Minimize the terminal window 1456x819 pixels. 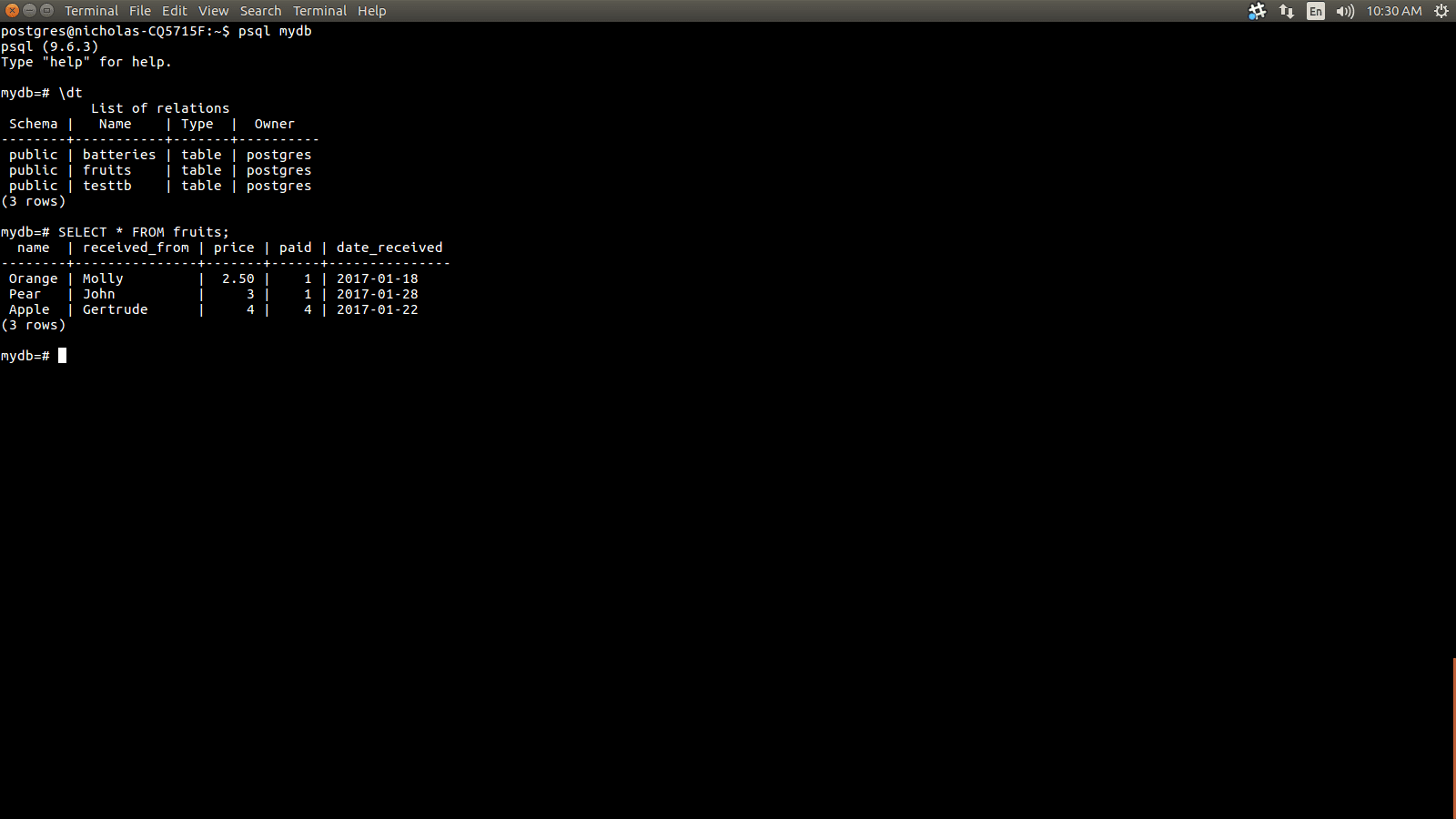coord(29,11)
